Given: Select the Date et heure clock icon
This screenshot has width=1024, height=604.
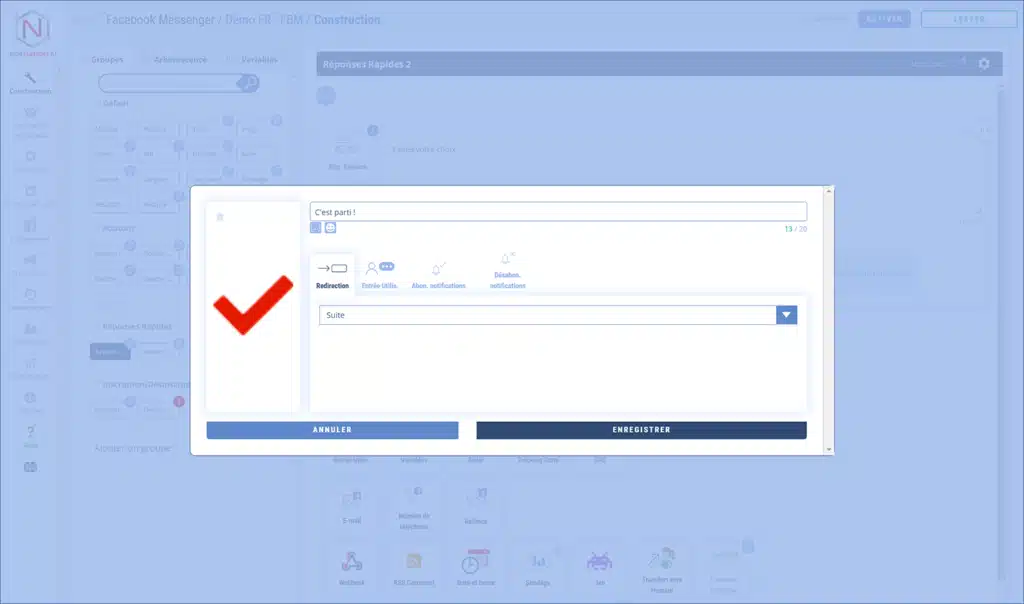Looking at the screenshot, I should 475,561.
